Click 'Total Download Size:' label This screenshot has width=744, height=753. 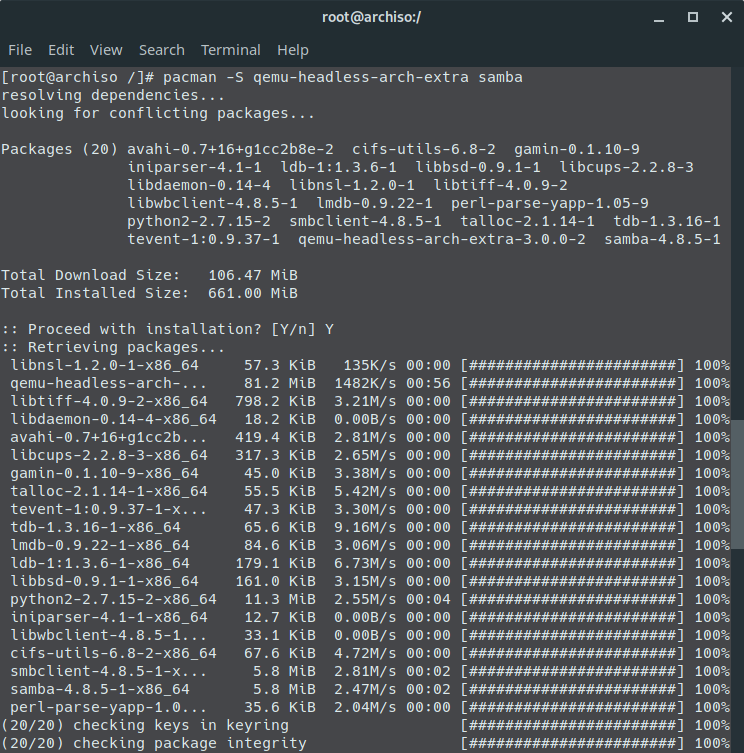90,275
